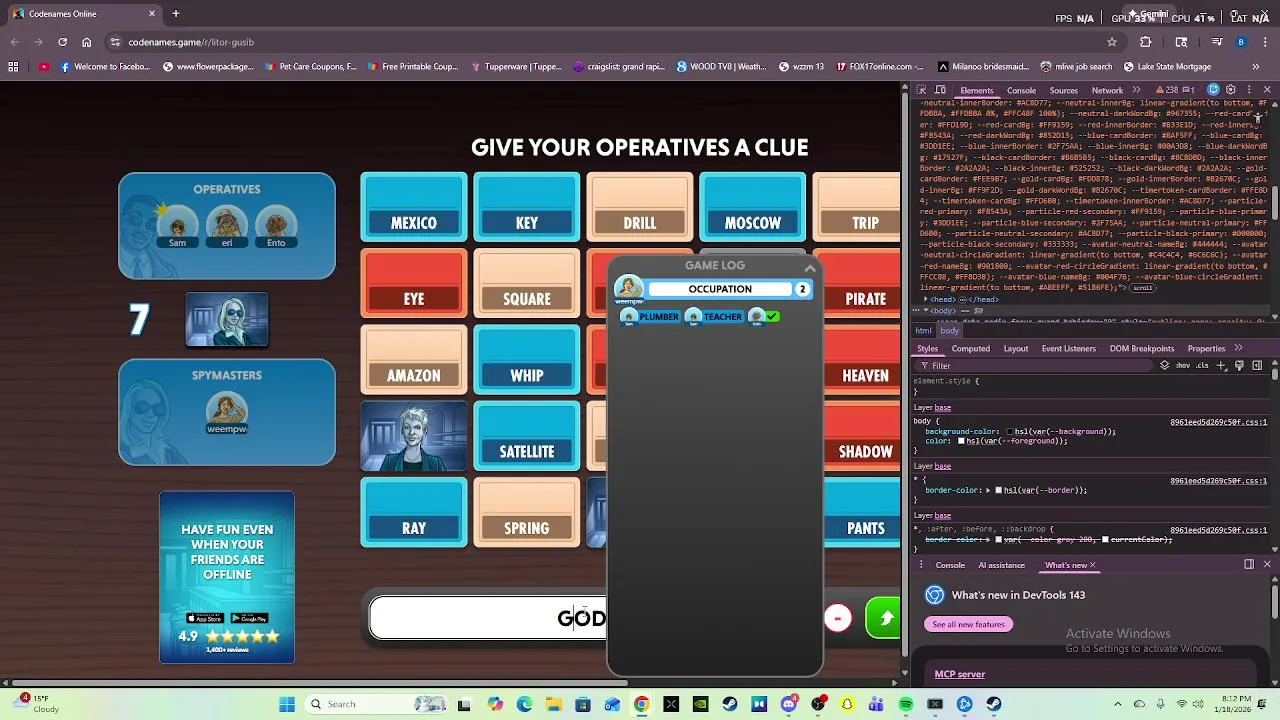1280x720 pixels.
Task: Open Discord from the taskbar
Action: point(789,704)
